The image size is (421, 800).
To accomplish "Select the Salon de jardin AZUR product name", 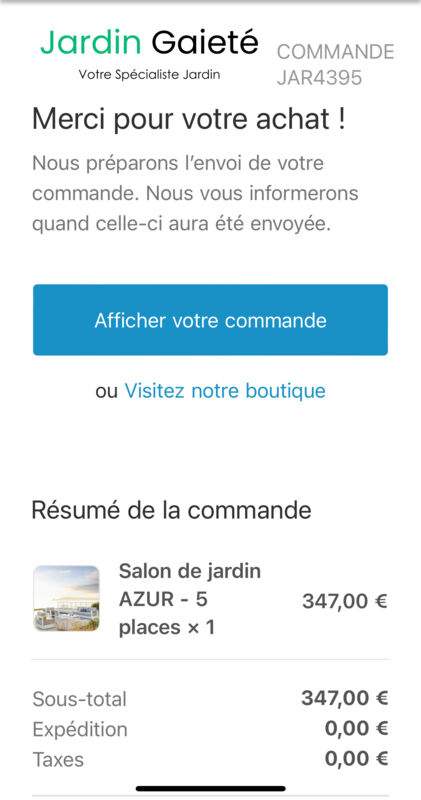I will pyautogui.click(x=190, y=599).
